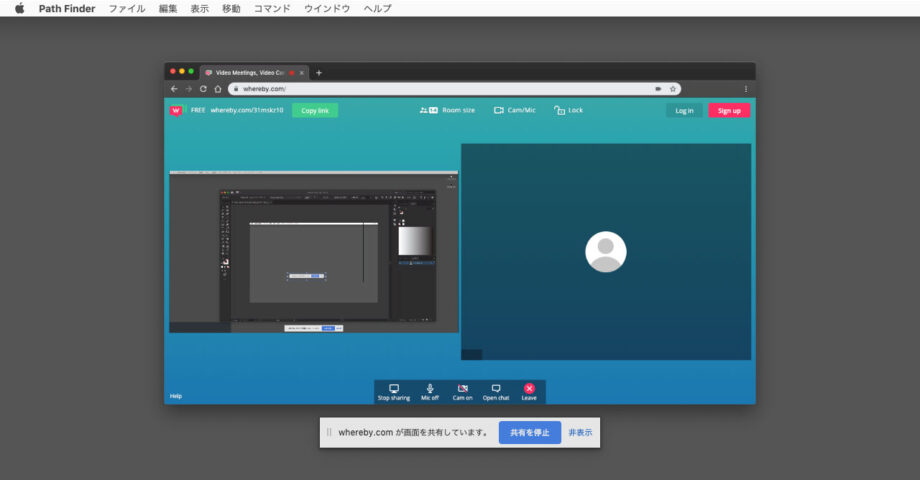Image resolution: width=920 pixels, height=480 pixels.
Task: Open the Help link
Action: click(x=176, y=396)
